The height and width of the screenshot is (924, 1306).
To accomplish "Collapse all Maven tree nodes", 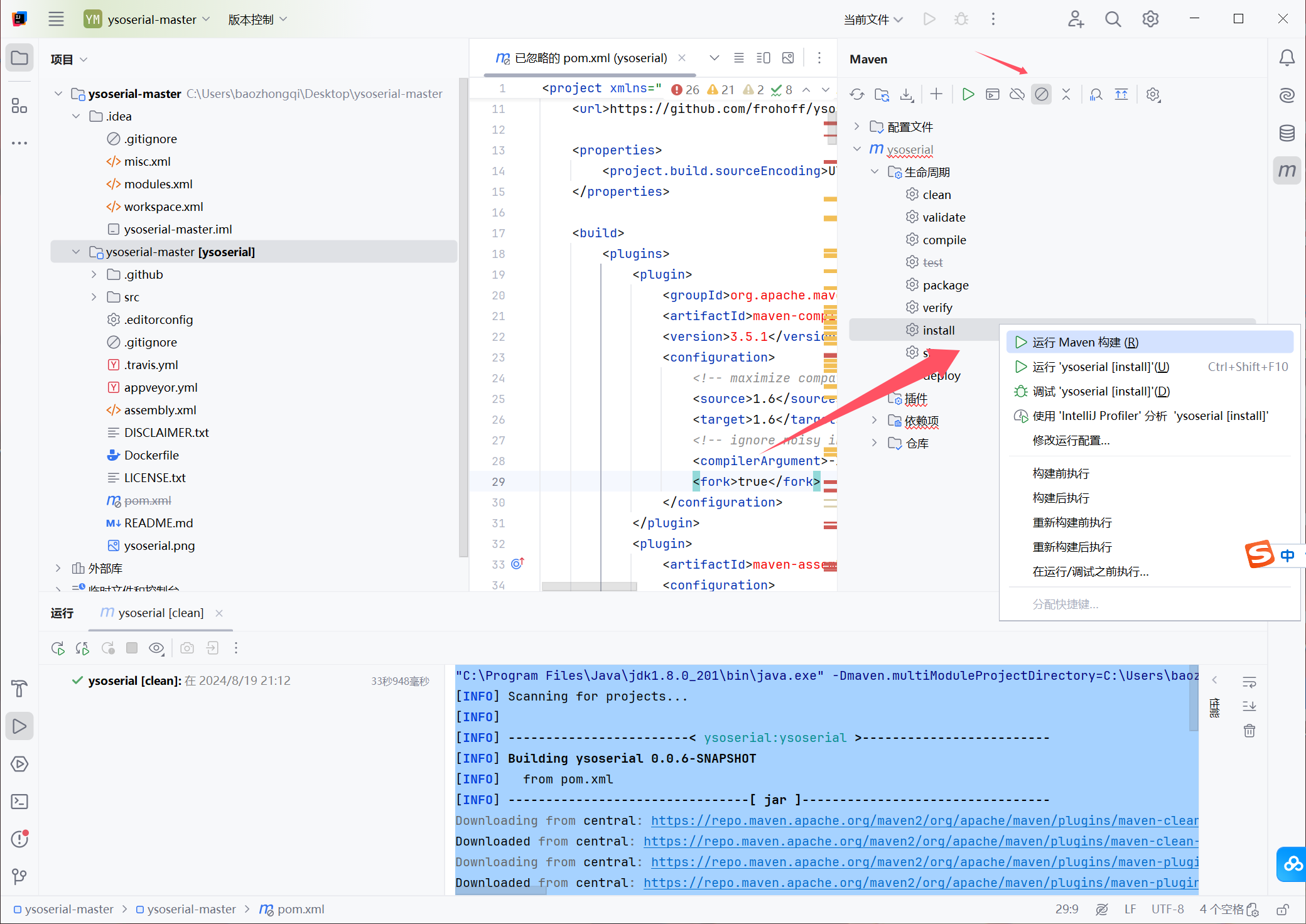I will tap(1066, 95).
